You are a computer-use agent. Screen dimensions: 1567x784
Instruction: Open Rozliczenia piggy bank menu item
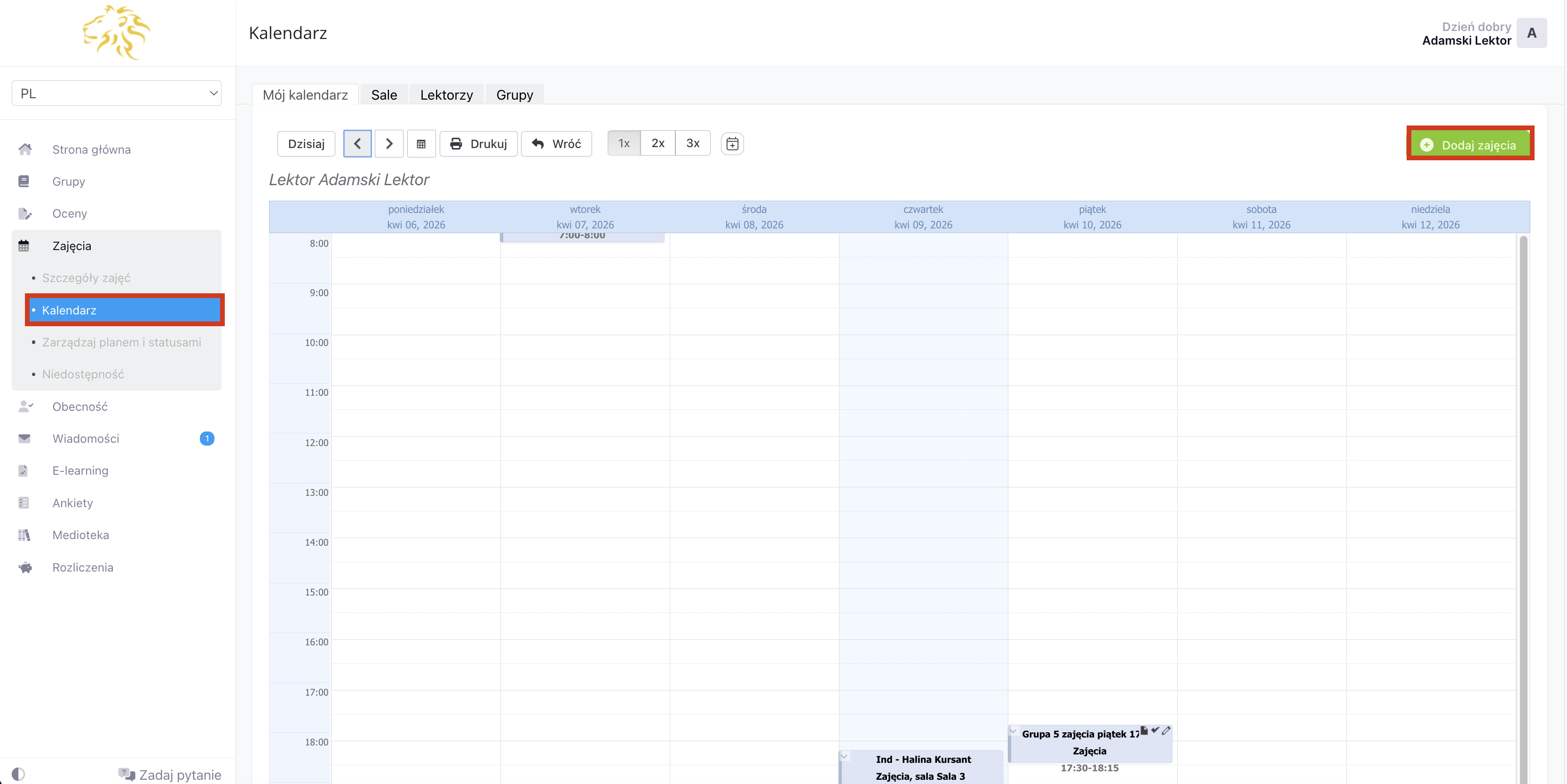point(83,567)
